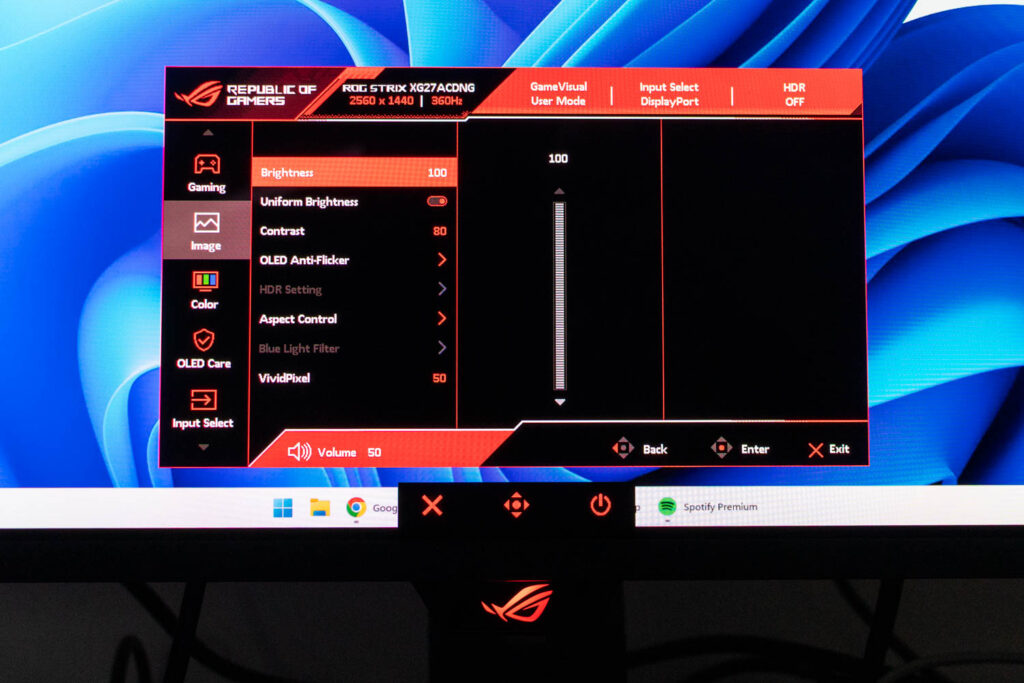The width and height of the screenshot is (1024, 683).
Task: Click the VividPixel value 50
Action: [x=440, y=378]
